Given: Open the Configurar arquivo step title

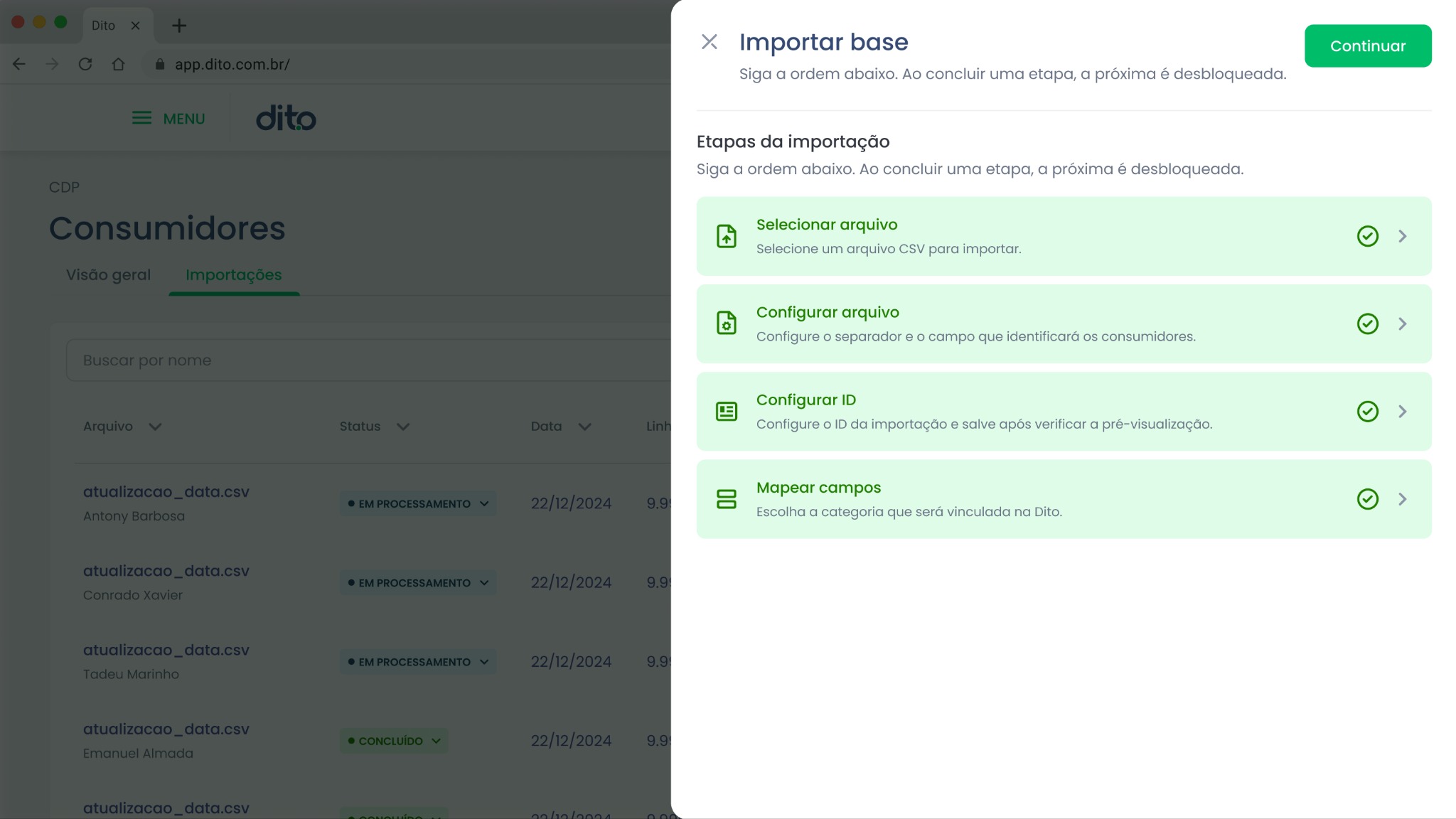Looking at the screenshot, I should click(x=828, y=313).
